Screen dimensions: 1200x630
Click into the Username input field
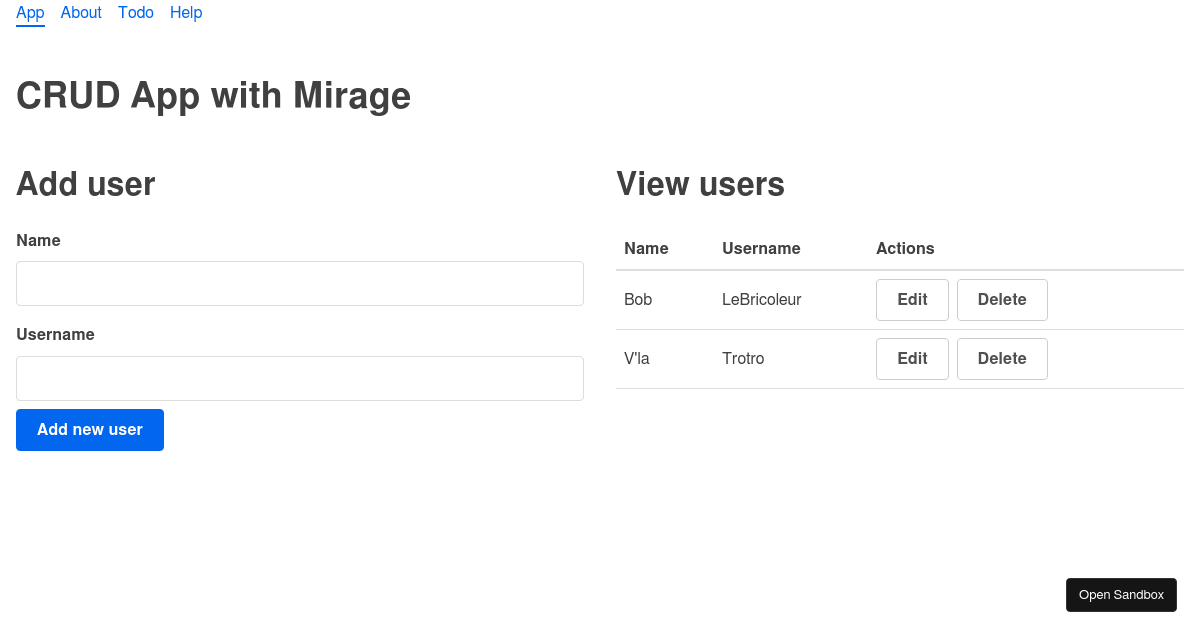coord(299,378)
